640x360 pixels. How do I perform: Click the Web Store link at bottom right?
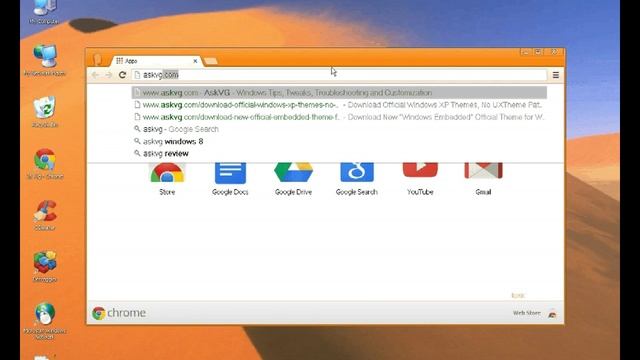(x=527, y=313)
